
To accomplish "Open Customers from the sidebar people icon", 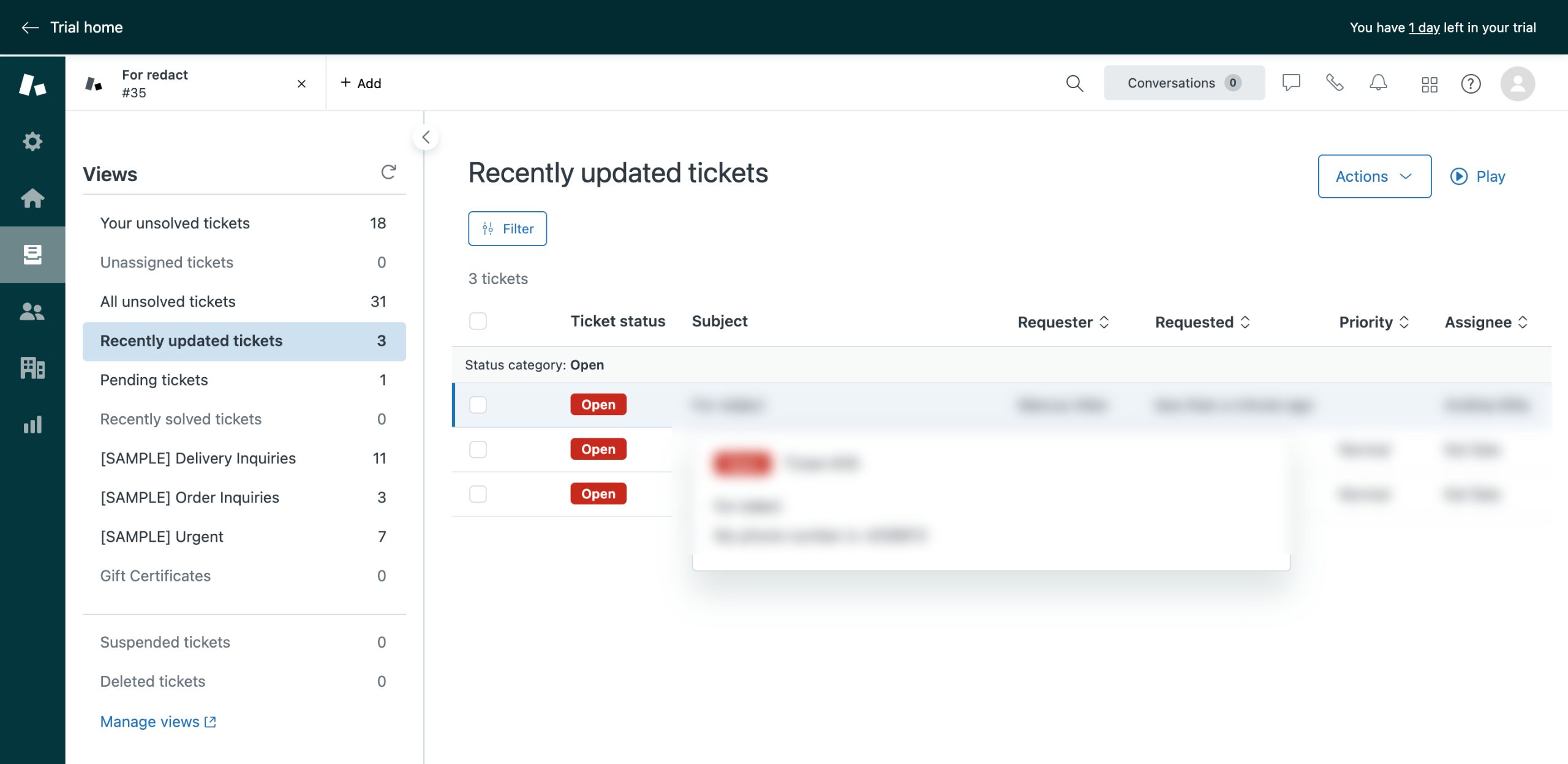I will [x=32, y=312].
